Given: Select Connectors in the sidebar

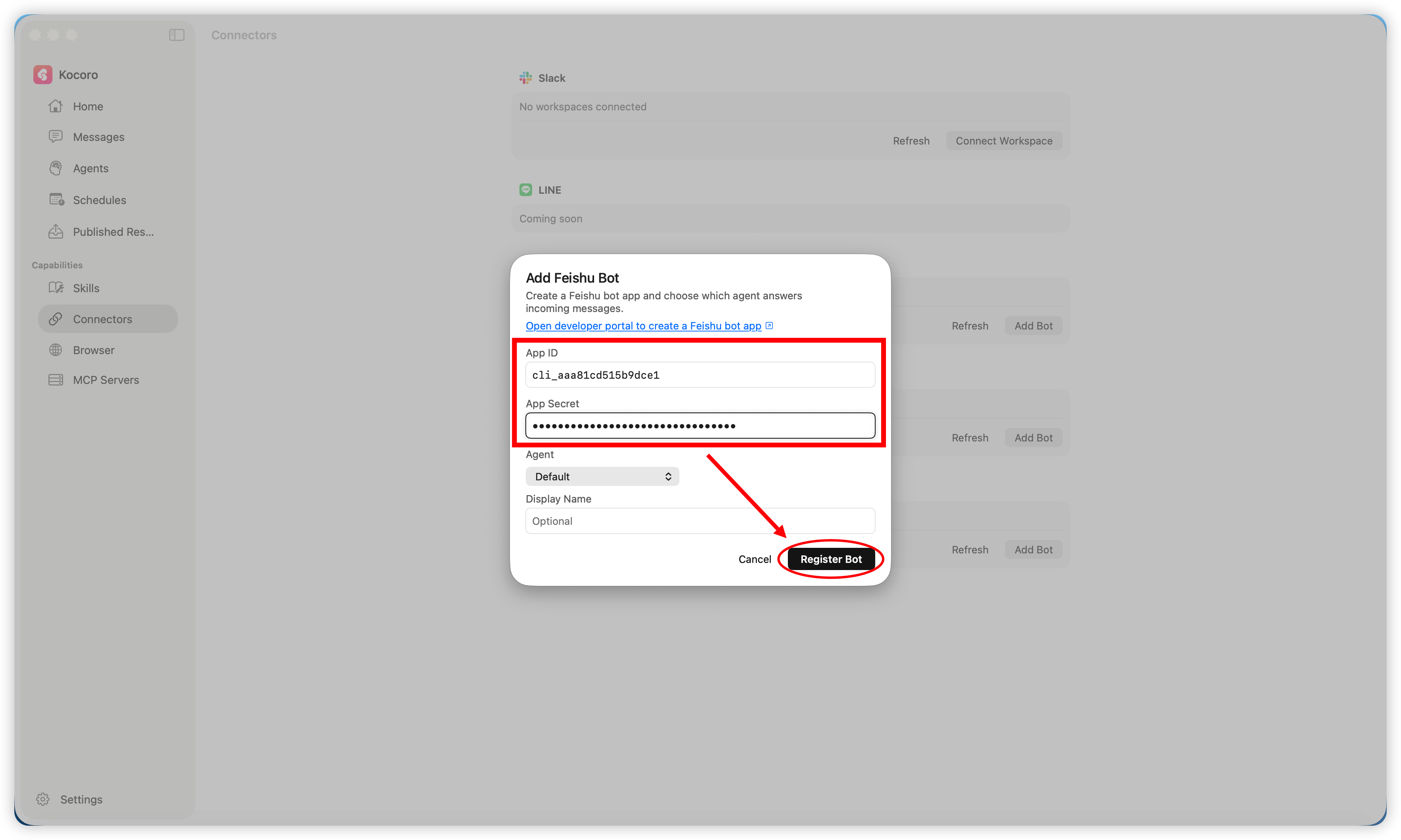Looking at the screenshot, I should (x=108, y=319).
